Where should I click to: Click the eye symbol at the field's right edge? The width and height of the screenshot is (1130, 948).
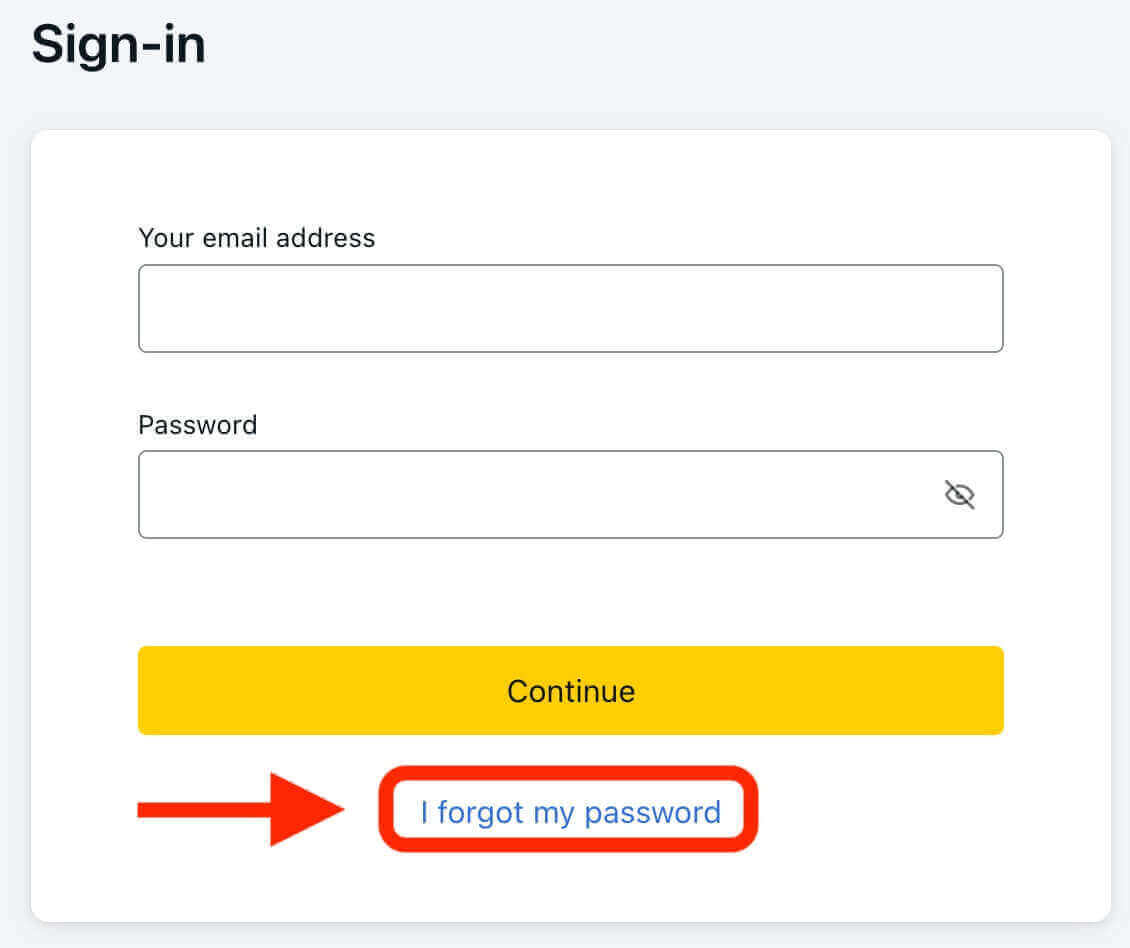click(959, 494)
